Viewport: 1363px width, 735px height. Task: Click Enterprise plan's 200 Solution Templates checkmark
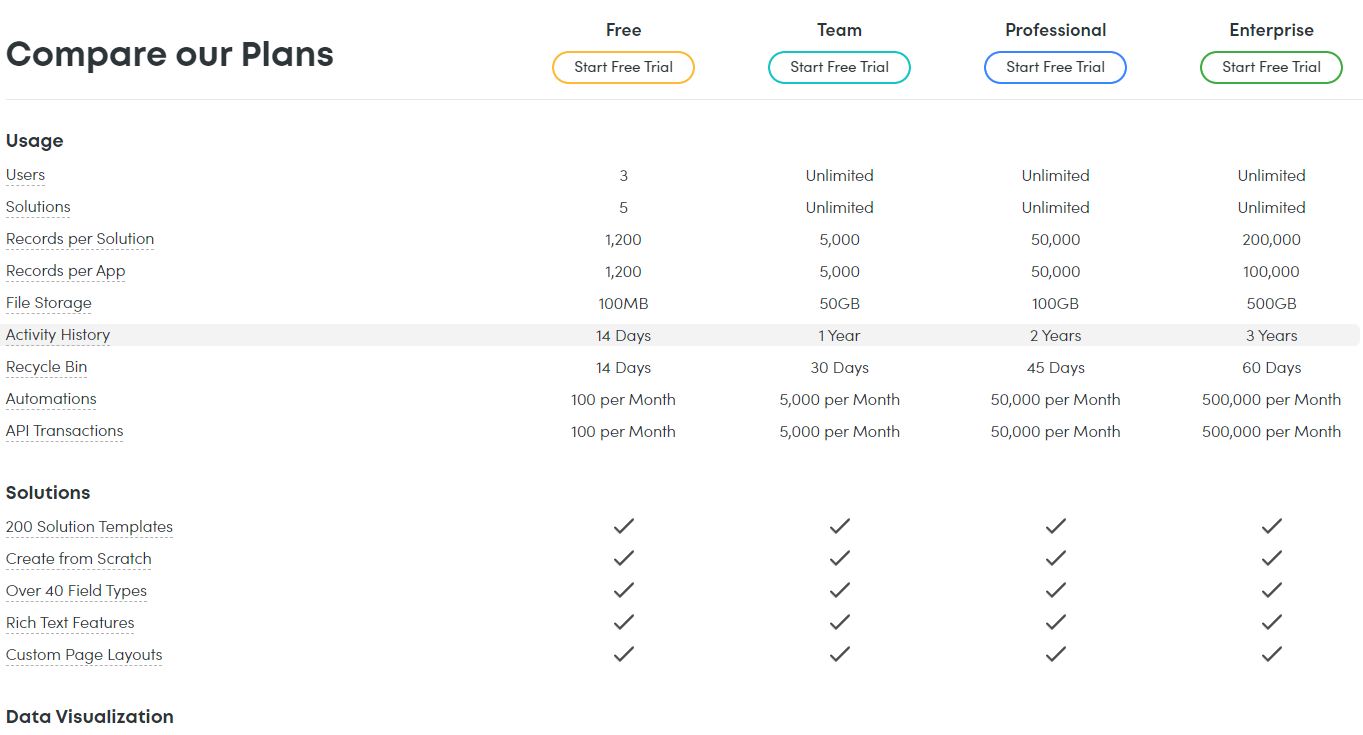pyautogui.click(x=1271, y=526)
